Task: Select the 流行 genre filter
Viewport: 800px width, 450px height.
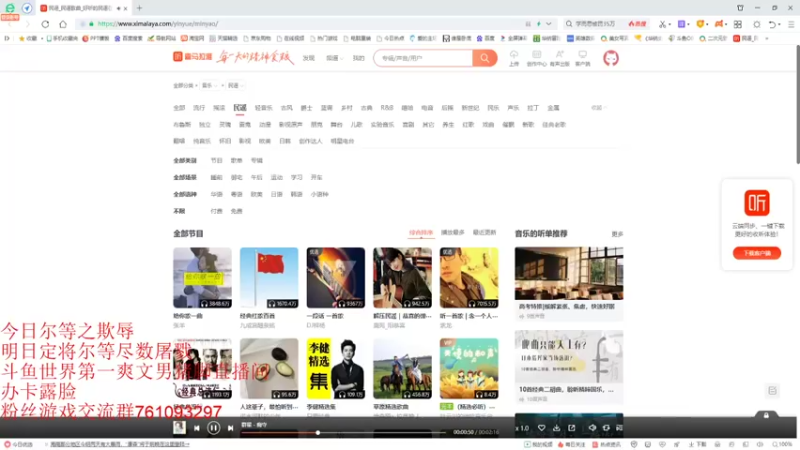Action: click(199, 108)
